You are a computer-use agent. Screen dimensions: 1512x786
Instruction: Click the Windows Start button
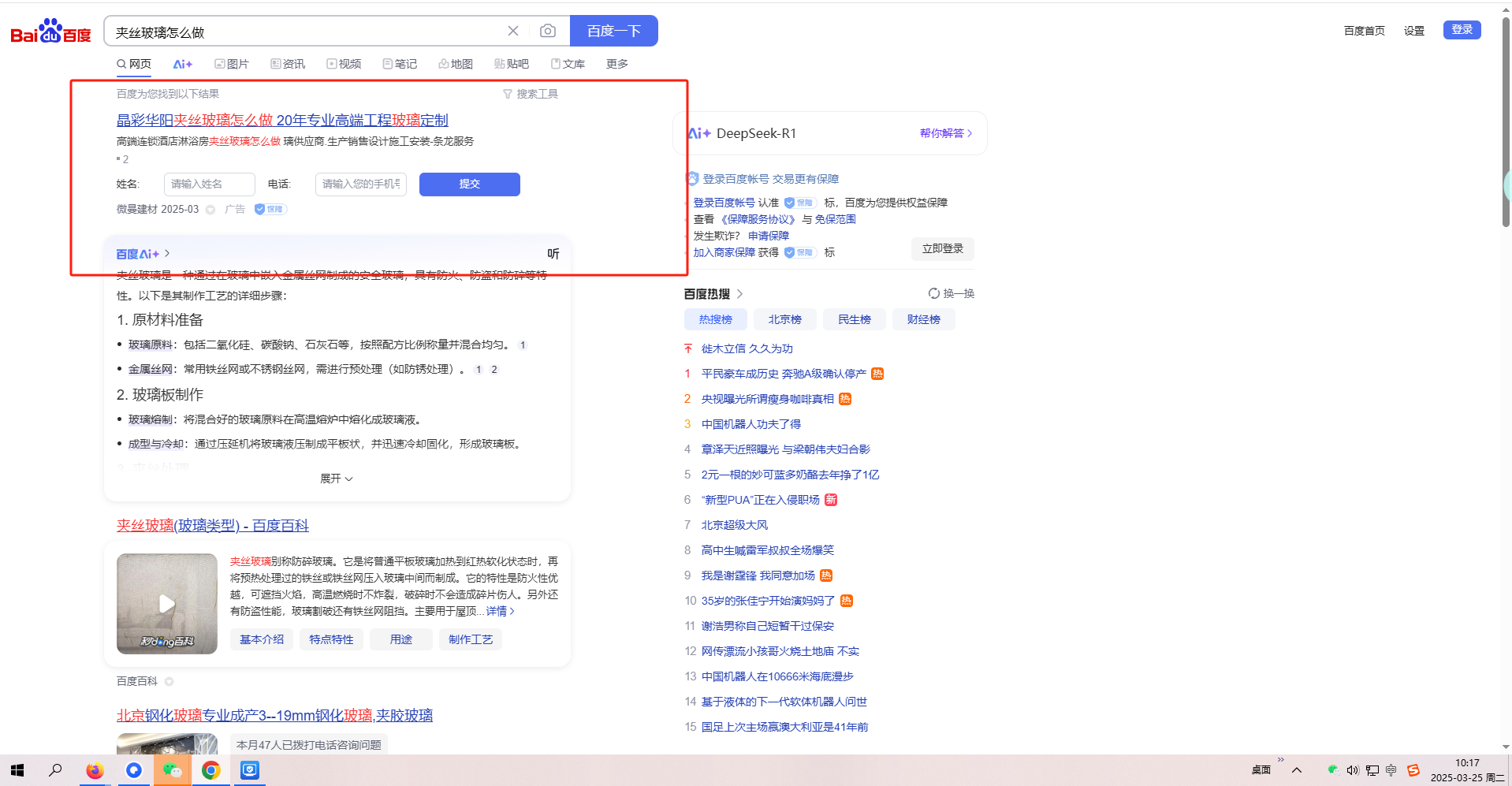click(17, 770)
